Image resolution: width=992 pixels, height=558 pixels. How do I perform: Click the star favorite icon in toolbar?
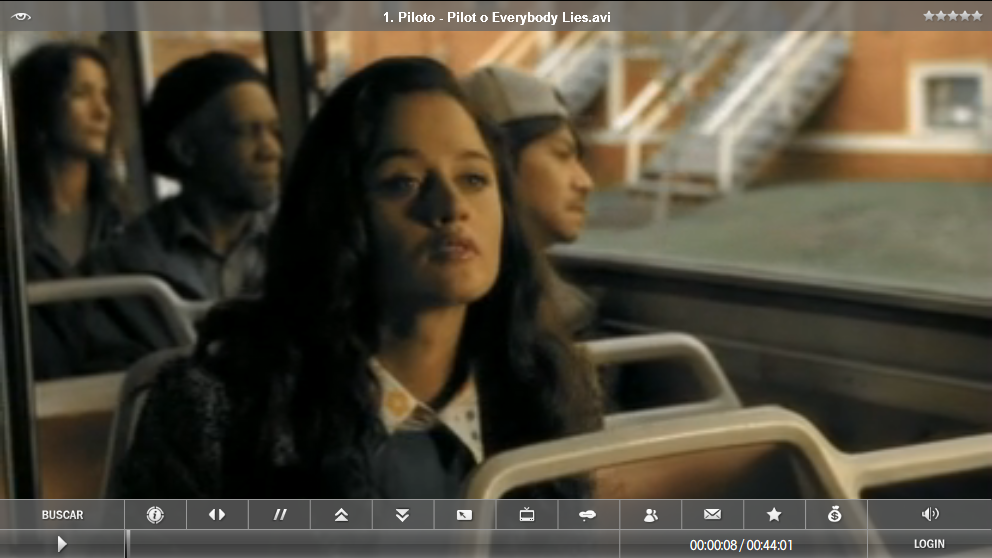774,514
